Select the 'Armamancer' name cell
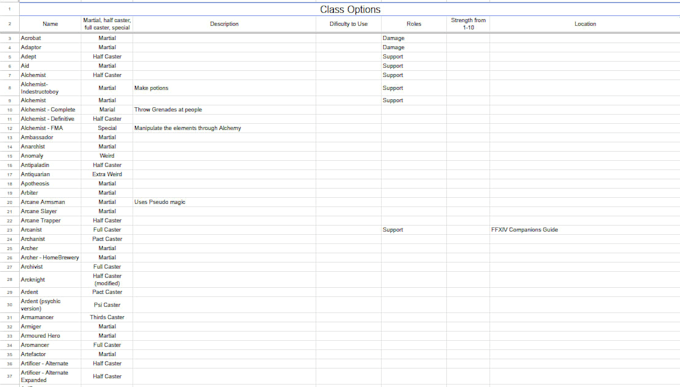Viewport: 680px width, 387px height. 50,318
